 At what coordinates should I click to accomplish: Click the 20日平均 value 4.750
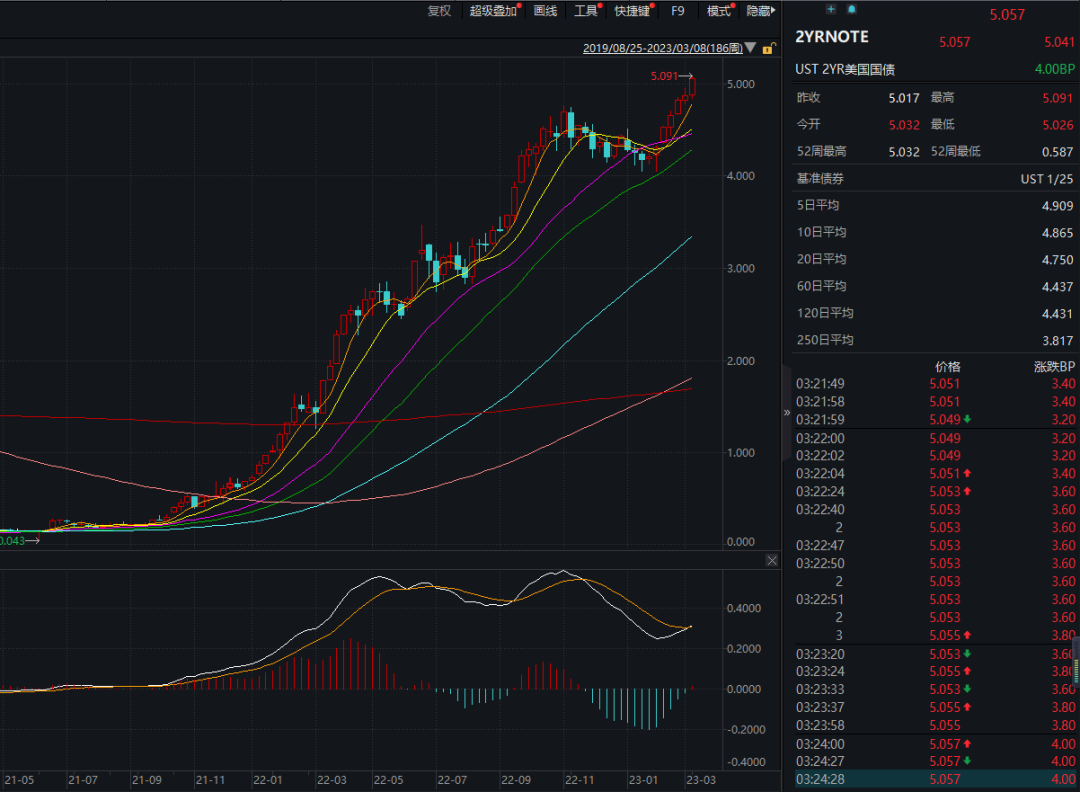(1058, 260)
